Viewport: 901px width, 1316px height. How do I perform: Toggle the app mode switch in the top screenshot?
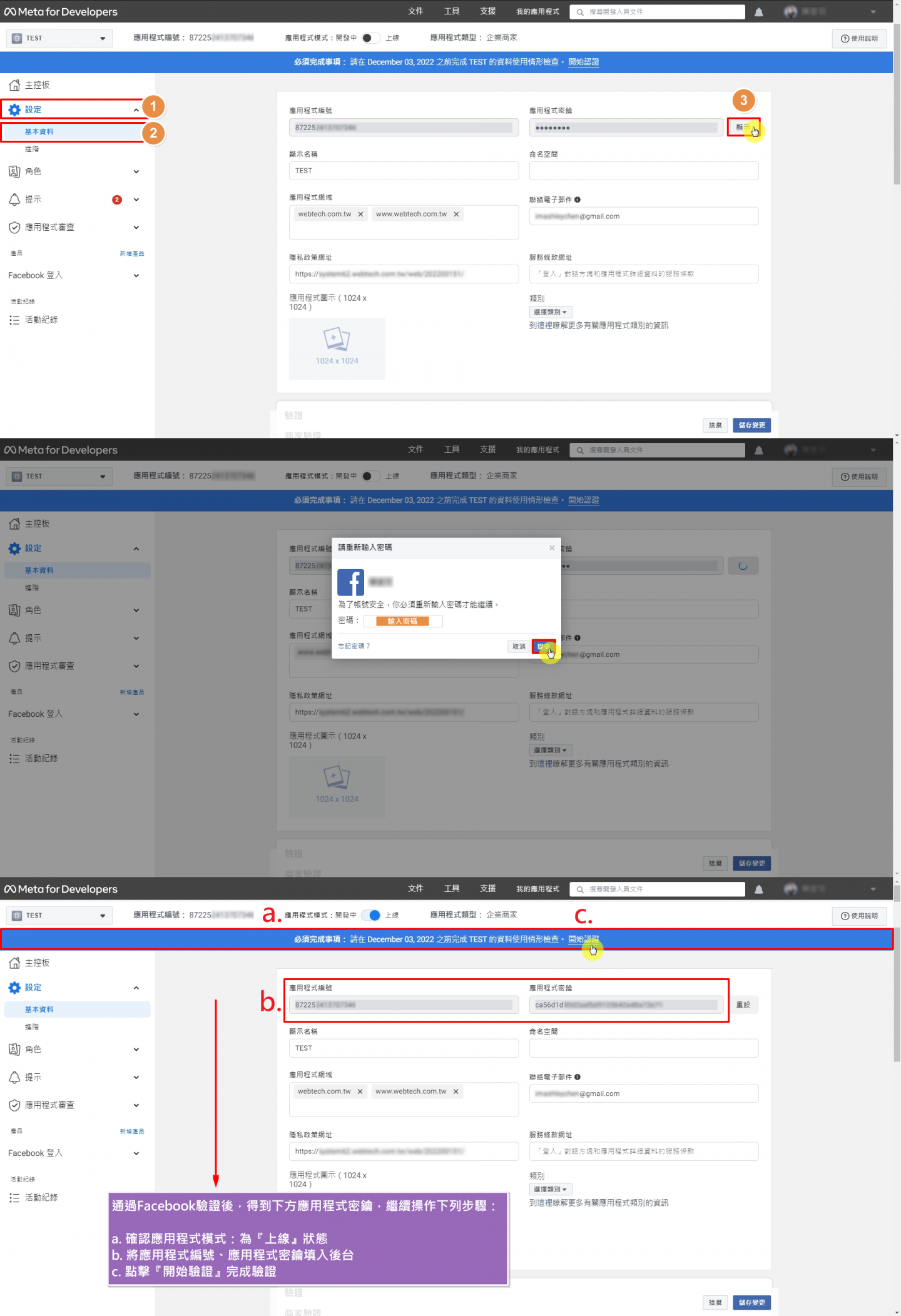(x=370, y=38)
